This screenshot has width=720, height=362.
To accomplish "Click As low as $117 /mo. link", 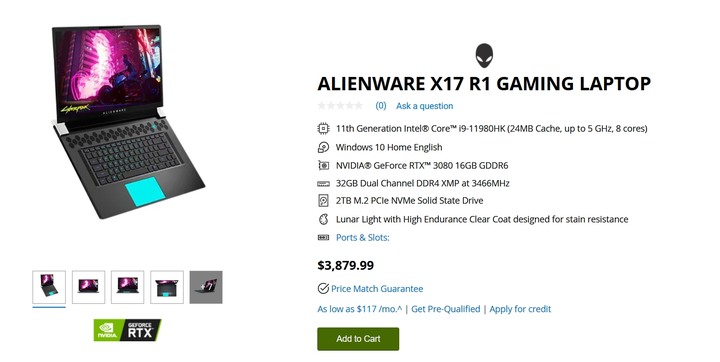I will tap(359, 309).
